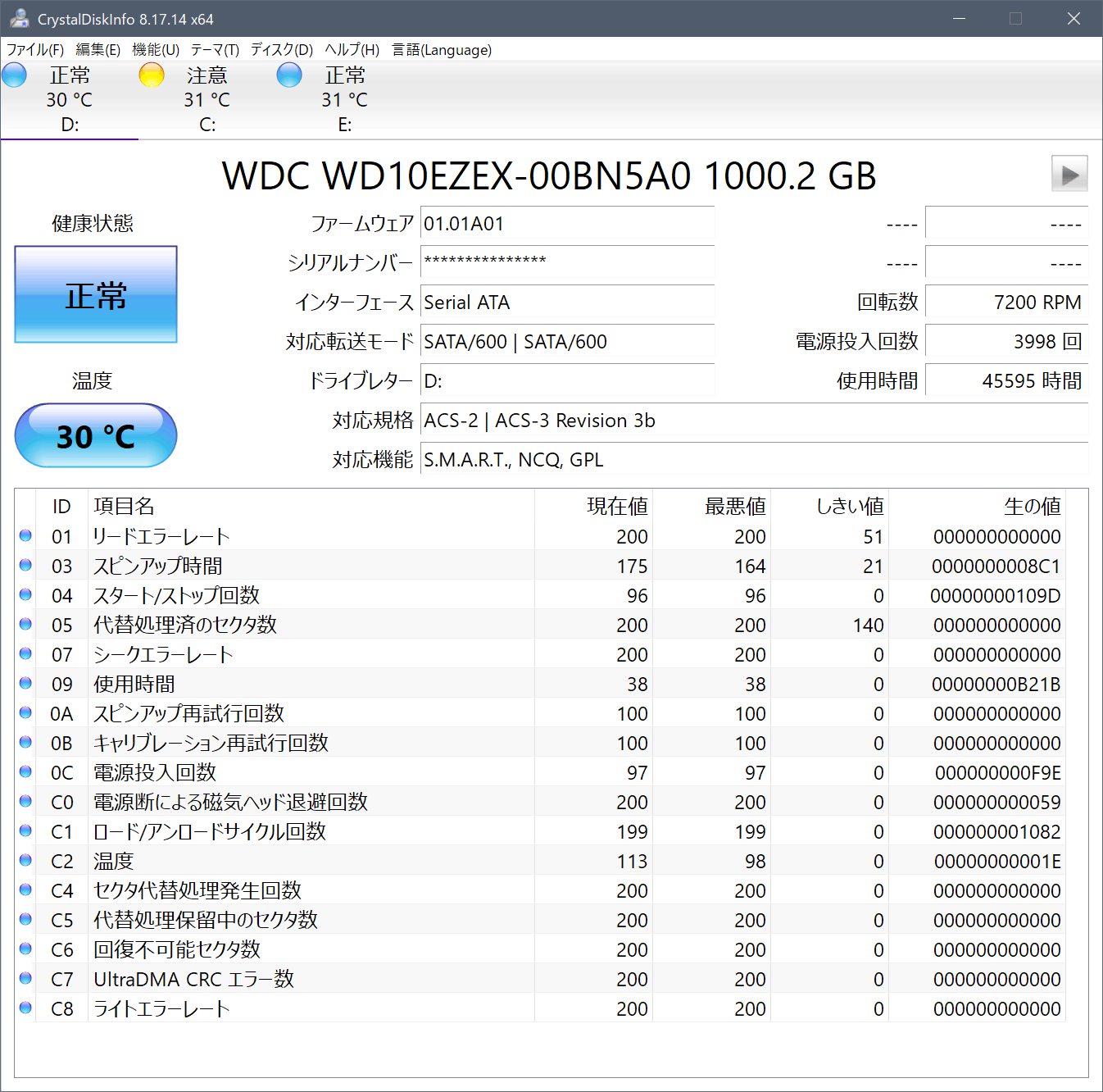
Task: Click status dot for ID 04 スタート/ストップ回数
Action: coord(25,594)
